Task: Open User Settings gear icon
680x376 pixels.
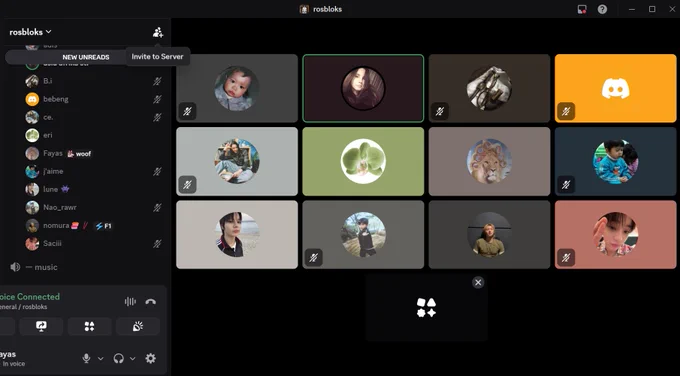Action: [x=150, y=358]
